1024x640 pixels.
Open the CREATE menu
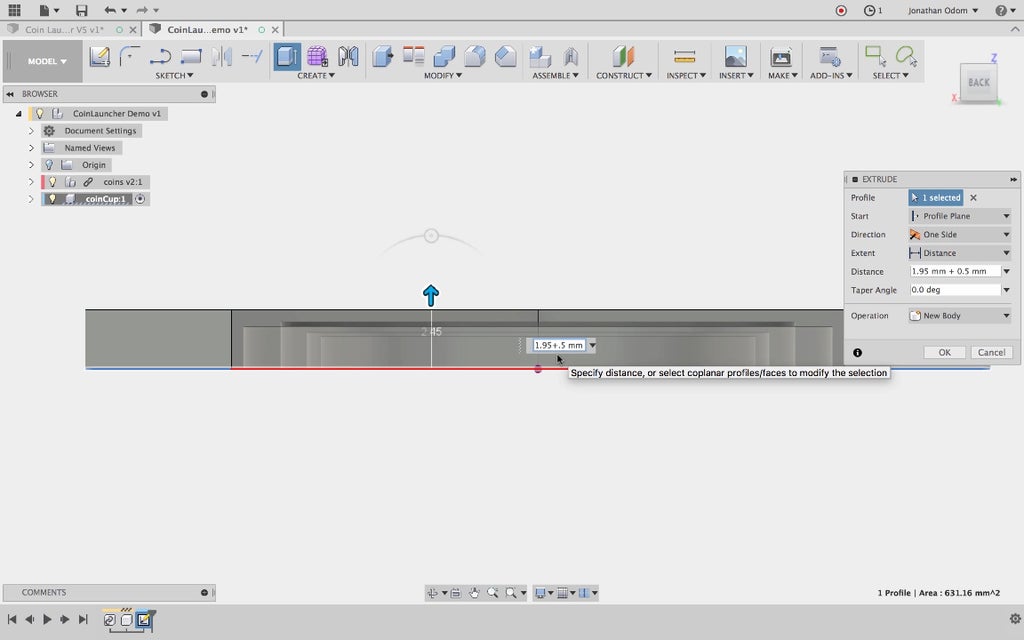316,76
